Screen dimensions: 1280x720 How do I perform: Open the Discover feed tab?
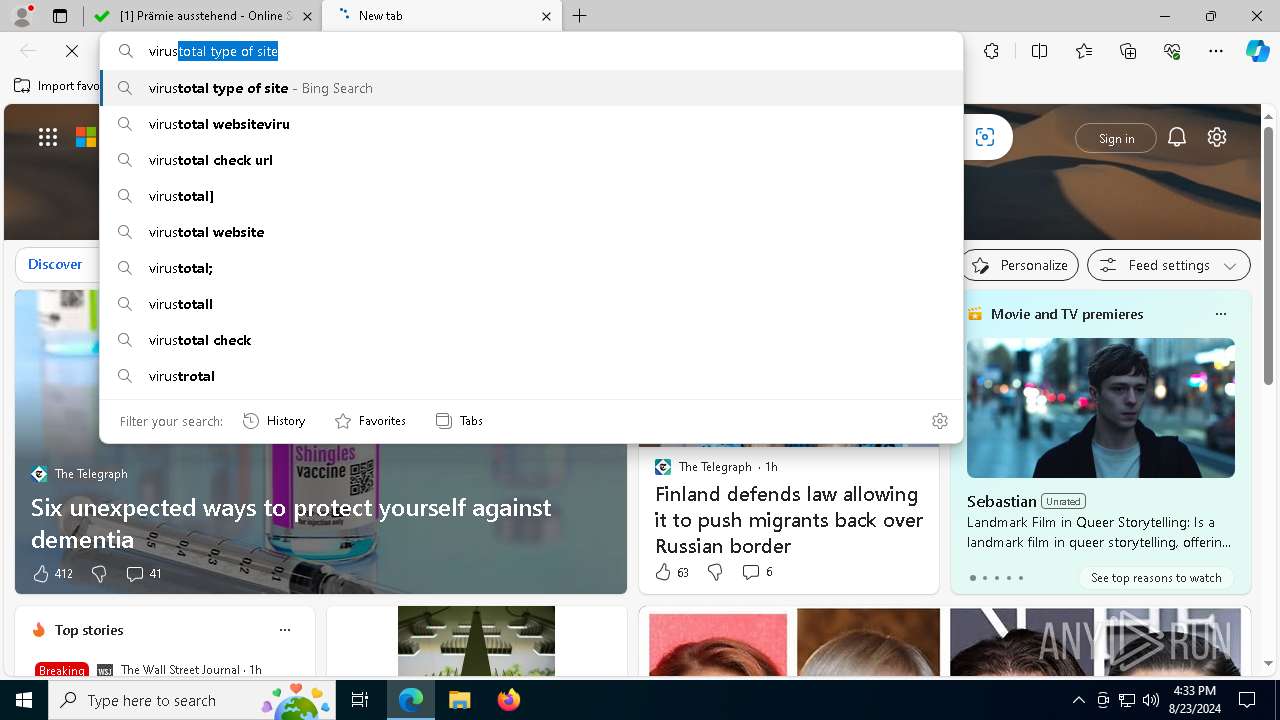pos(55,264)
